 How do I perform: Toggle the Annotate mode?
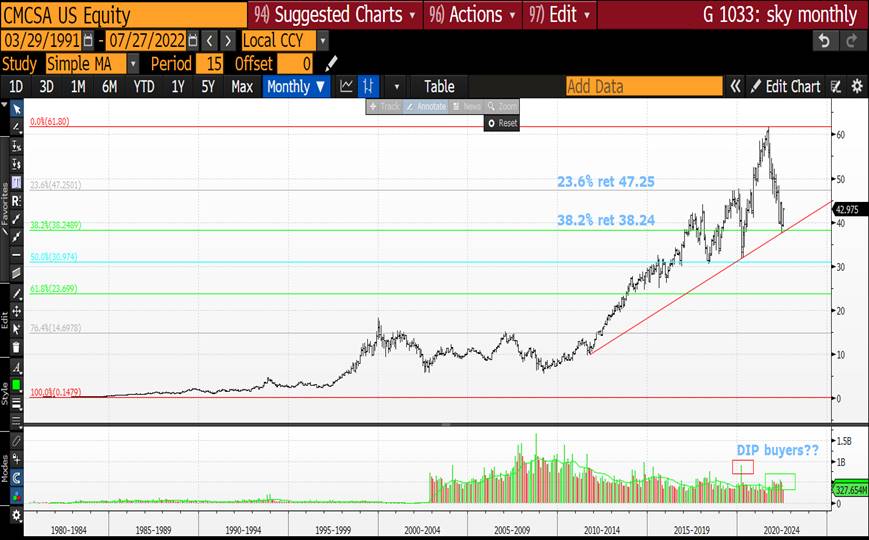426,106
